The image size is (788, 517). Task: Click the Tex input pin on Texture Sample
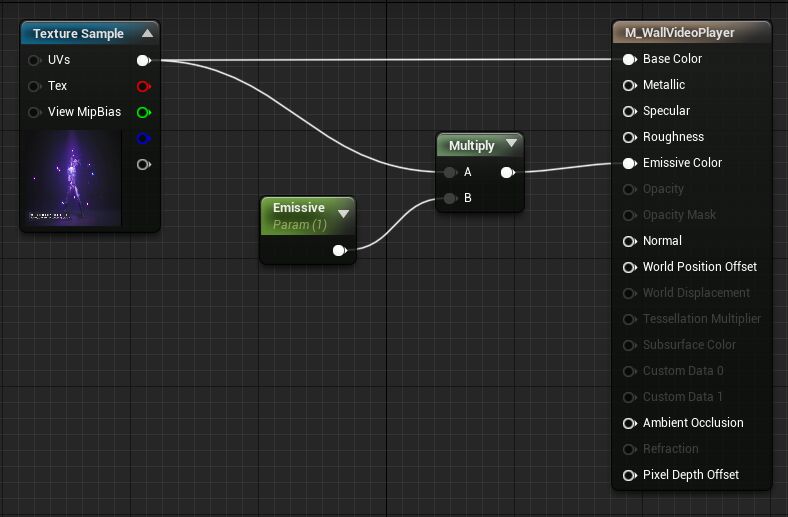[34, 86]
